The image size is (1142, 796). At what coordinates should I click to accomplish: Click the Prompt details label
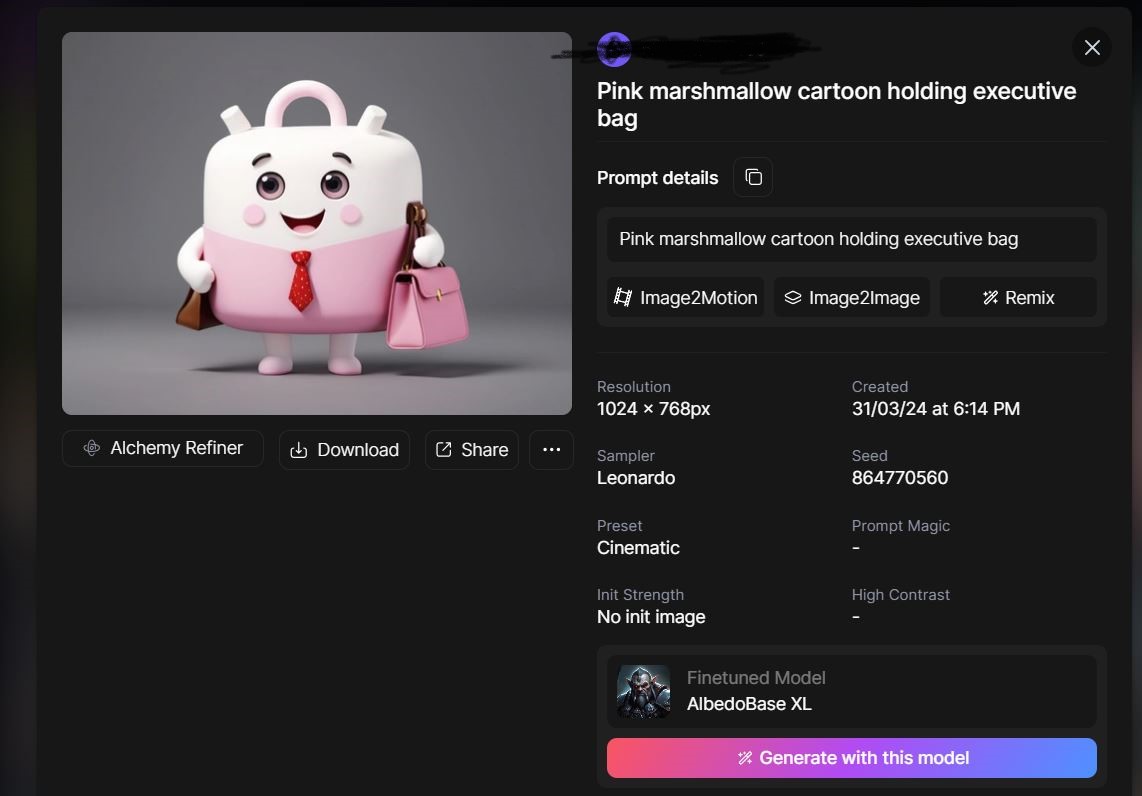(657, 178)
